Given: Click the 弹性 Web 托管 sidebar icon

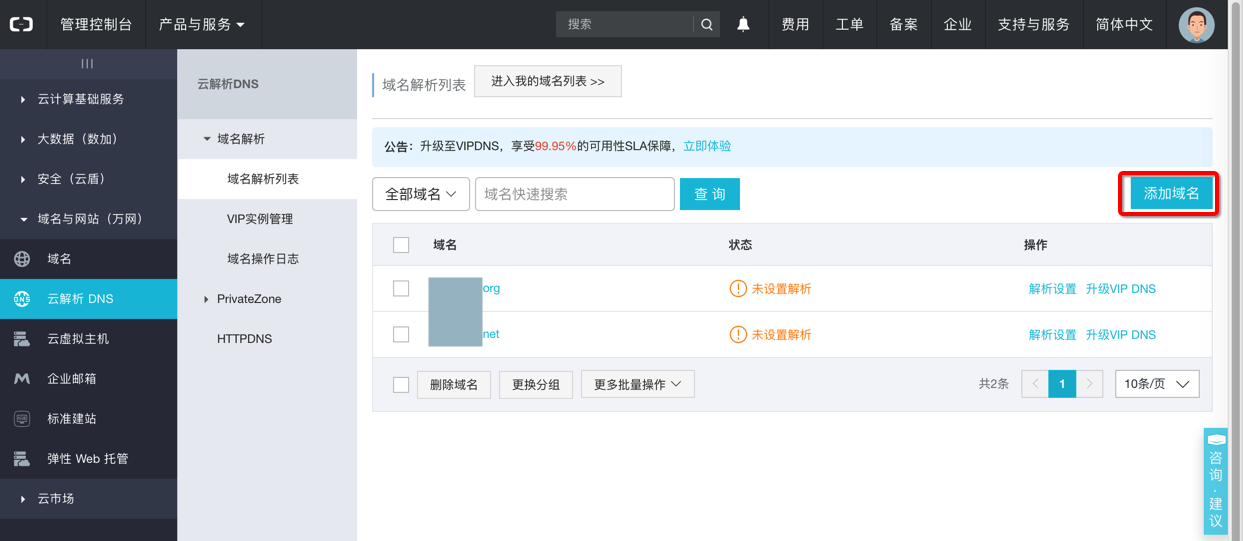Looking at the screenshot, I should [22, 459].
